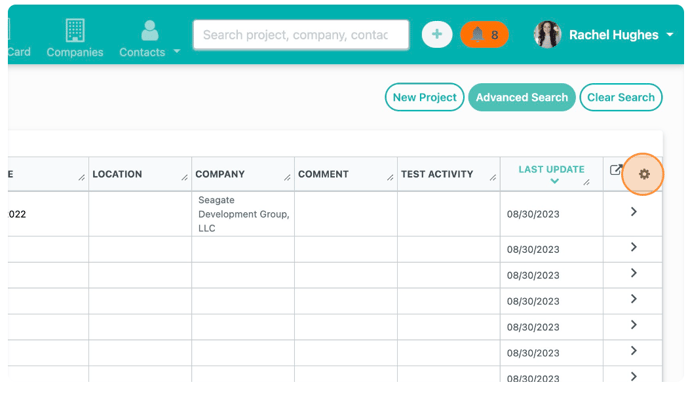This screenshot has width=688, height=395.
Task: Open fourth row's chevron arrow
Action: click(x=634, y=299)
